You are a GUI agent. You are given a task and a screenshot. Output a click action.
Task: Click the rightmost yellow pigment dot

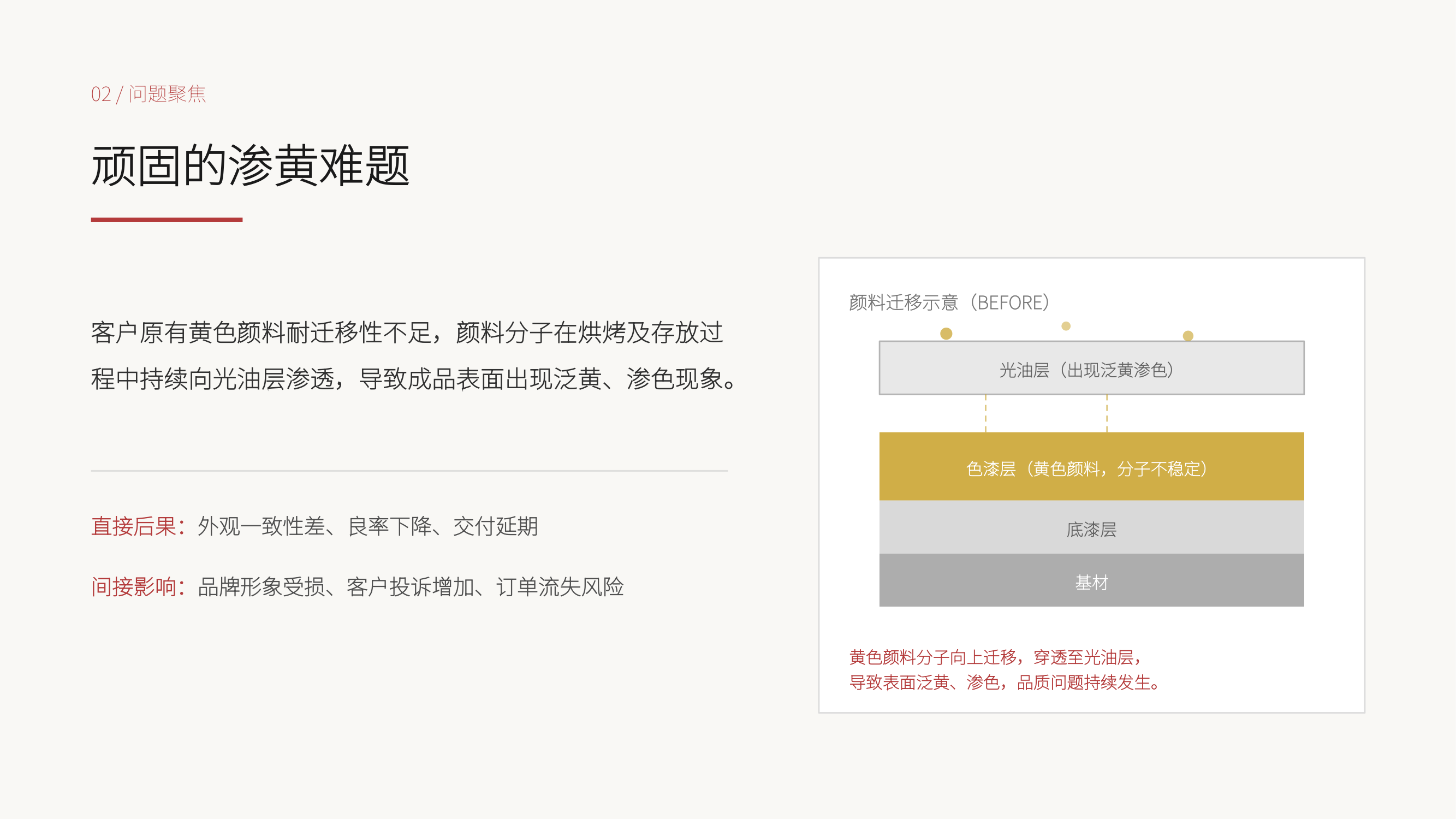click(x=1188, y=336)
